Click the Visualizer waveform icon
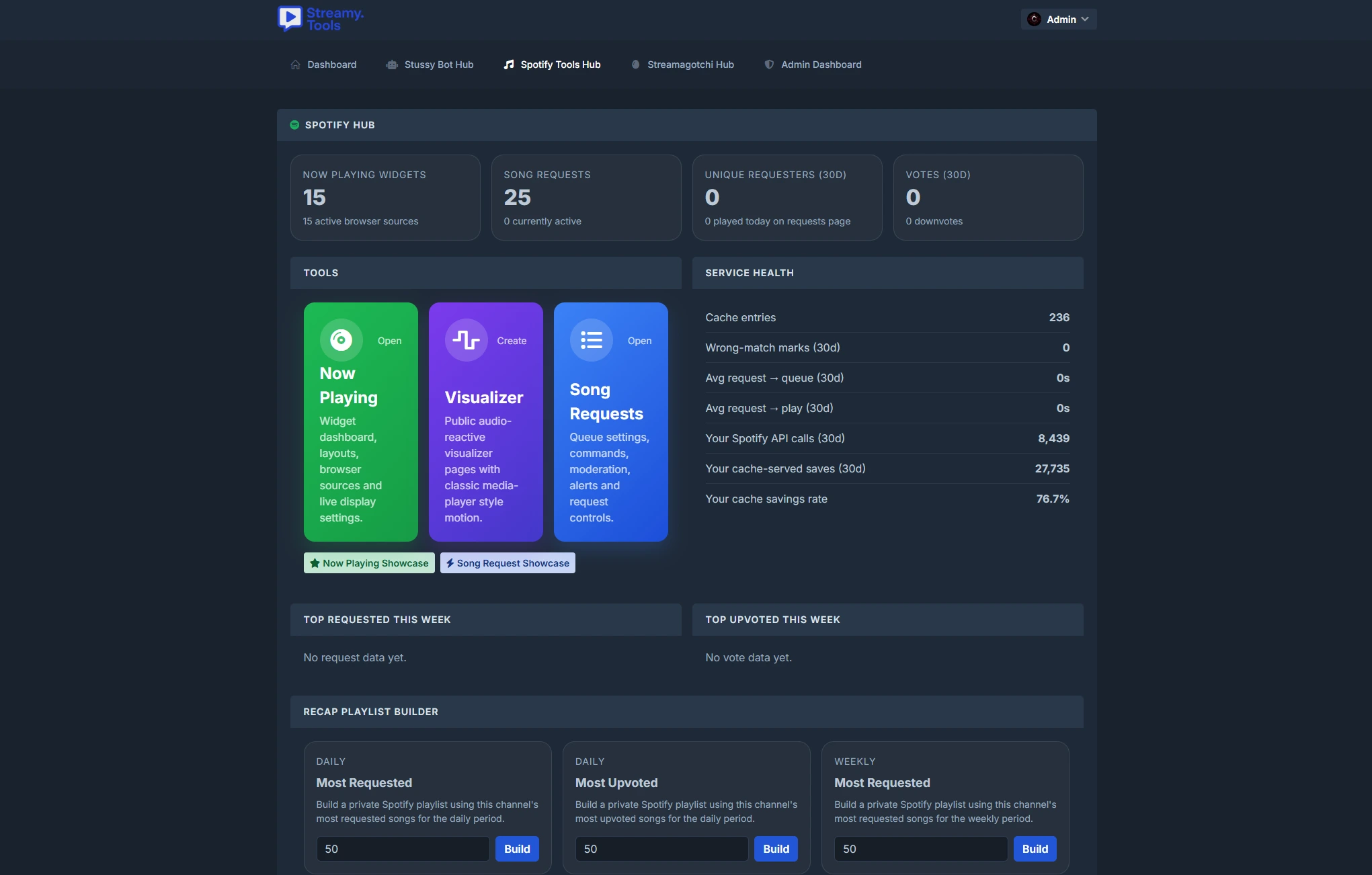This screenshot has width=1372, height=875. click(x=466, y=340)
